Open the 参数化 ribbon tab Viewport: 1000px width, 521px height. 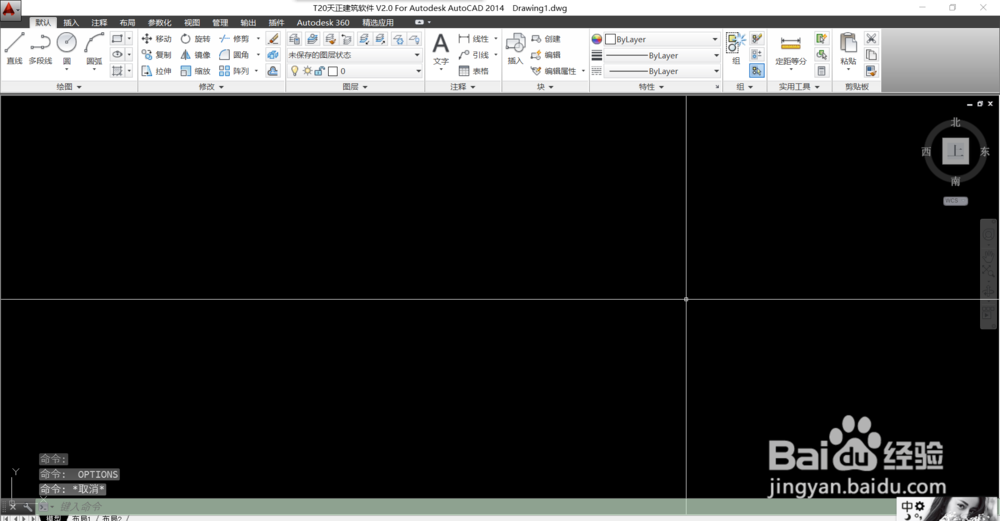coord(159,22)
